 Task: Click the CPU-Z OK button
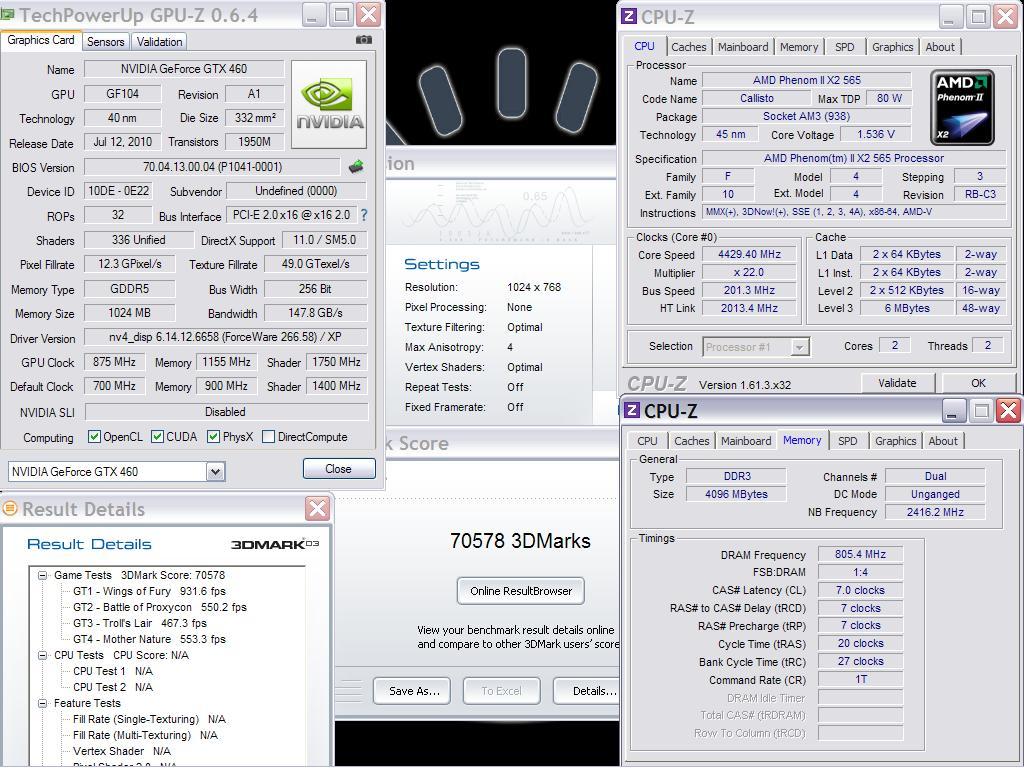pos(978,383)
